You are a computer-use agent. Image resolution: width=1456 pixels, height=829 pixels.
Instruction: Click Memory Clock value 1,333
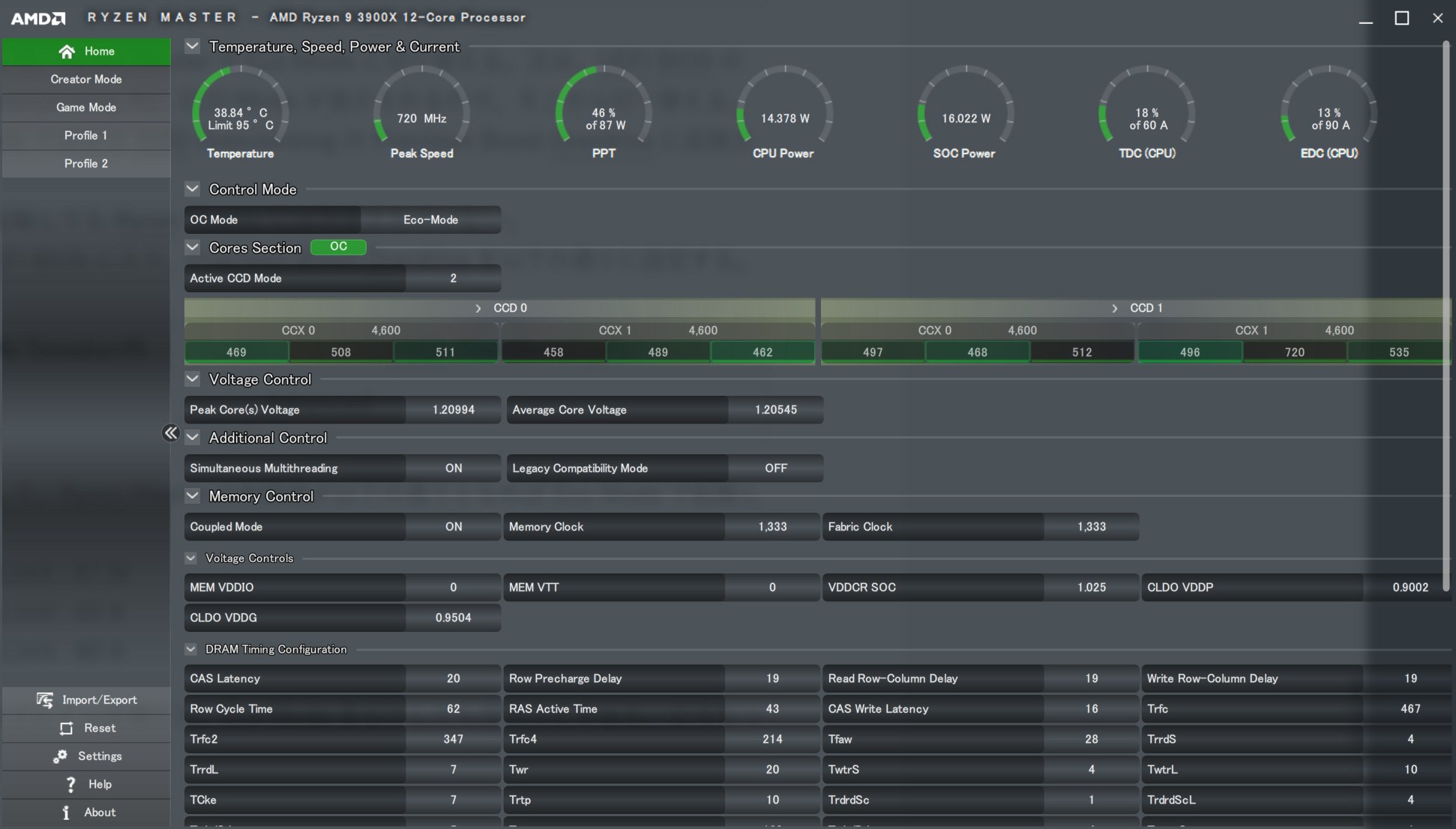(x=772, y=527)
